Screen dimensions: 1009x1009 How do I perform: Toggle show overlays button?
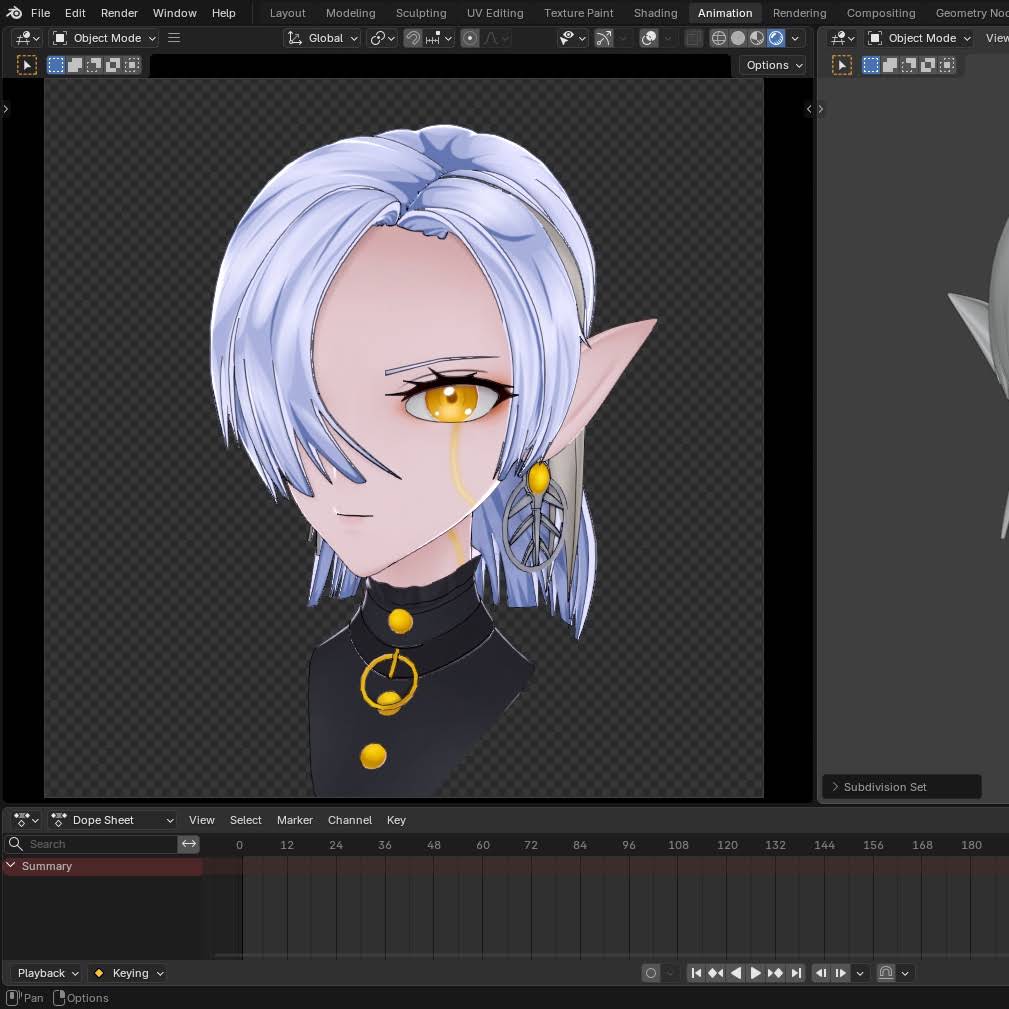tap(649, 39)
